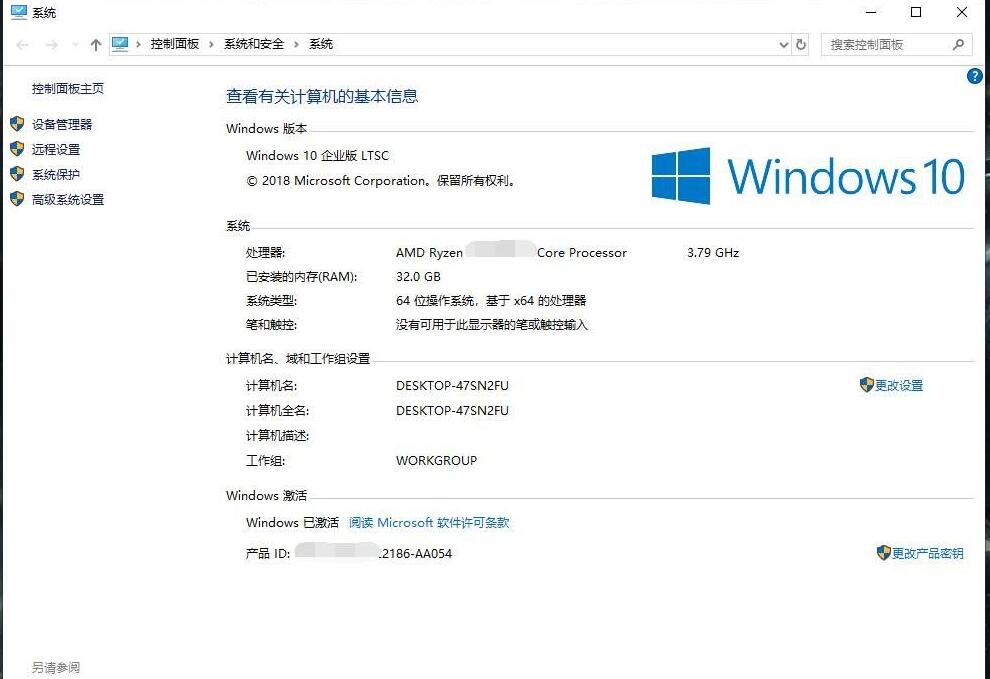Click the Windows 10 logo
The image size is (990, 679).
tap(808, 176)
